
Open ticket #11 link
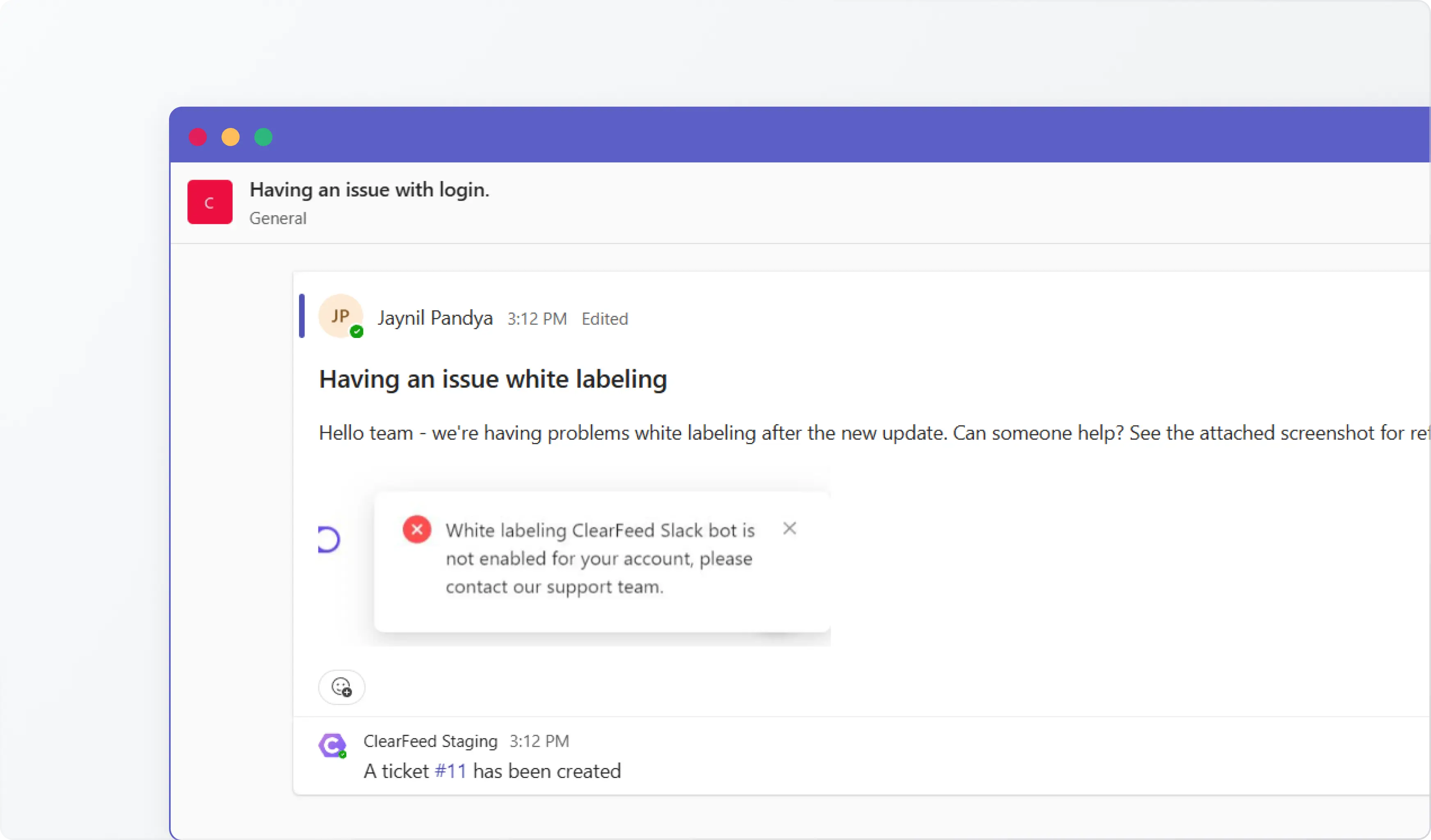(450, 771)
